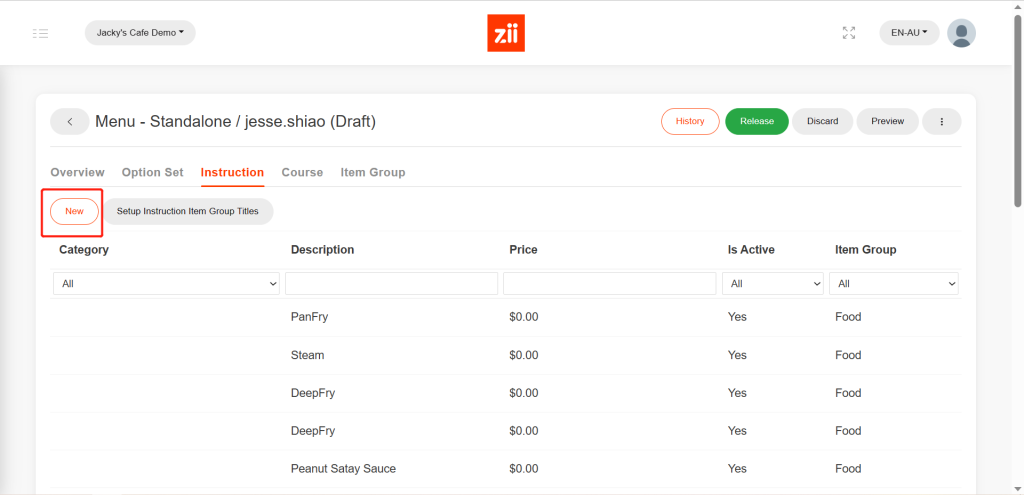Open the three-dot more options menu
This screenshot has width=1024, height=495.
(941, 121)
